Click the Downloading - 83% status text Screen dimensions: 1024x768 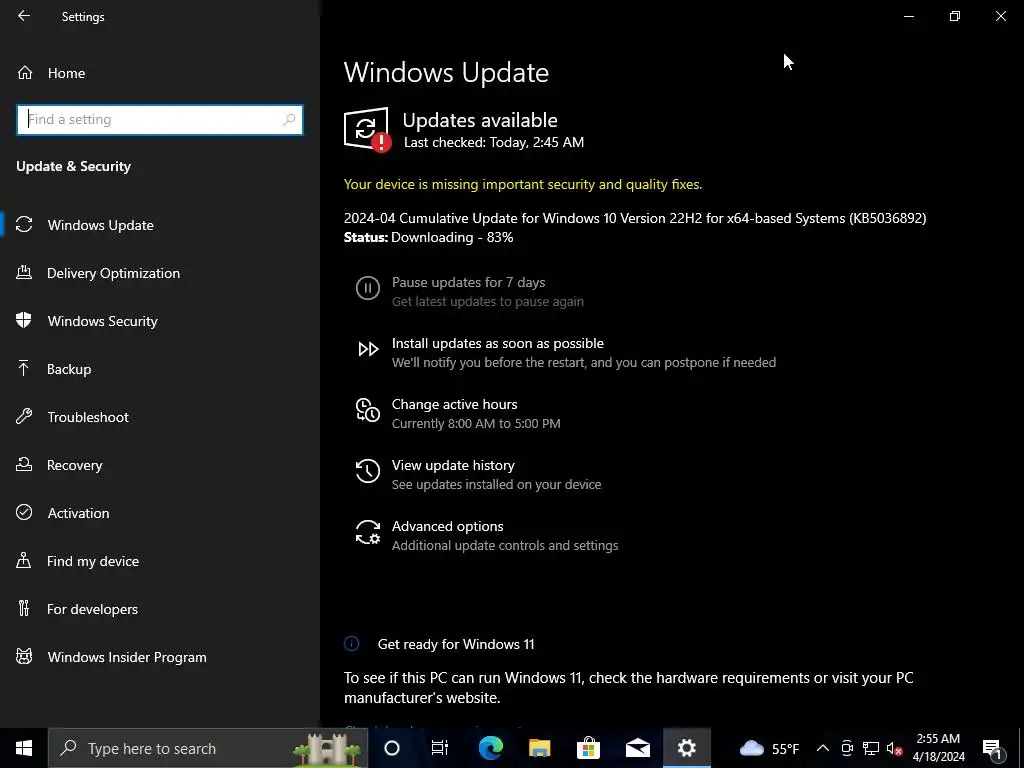coord(452,238)
